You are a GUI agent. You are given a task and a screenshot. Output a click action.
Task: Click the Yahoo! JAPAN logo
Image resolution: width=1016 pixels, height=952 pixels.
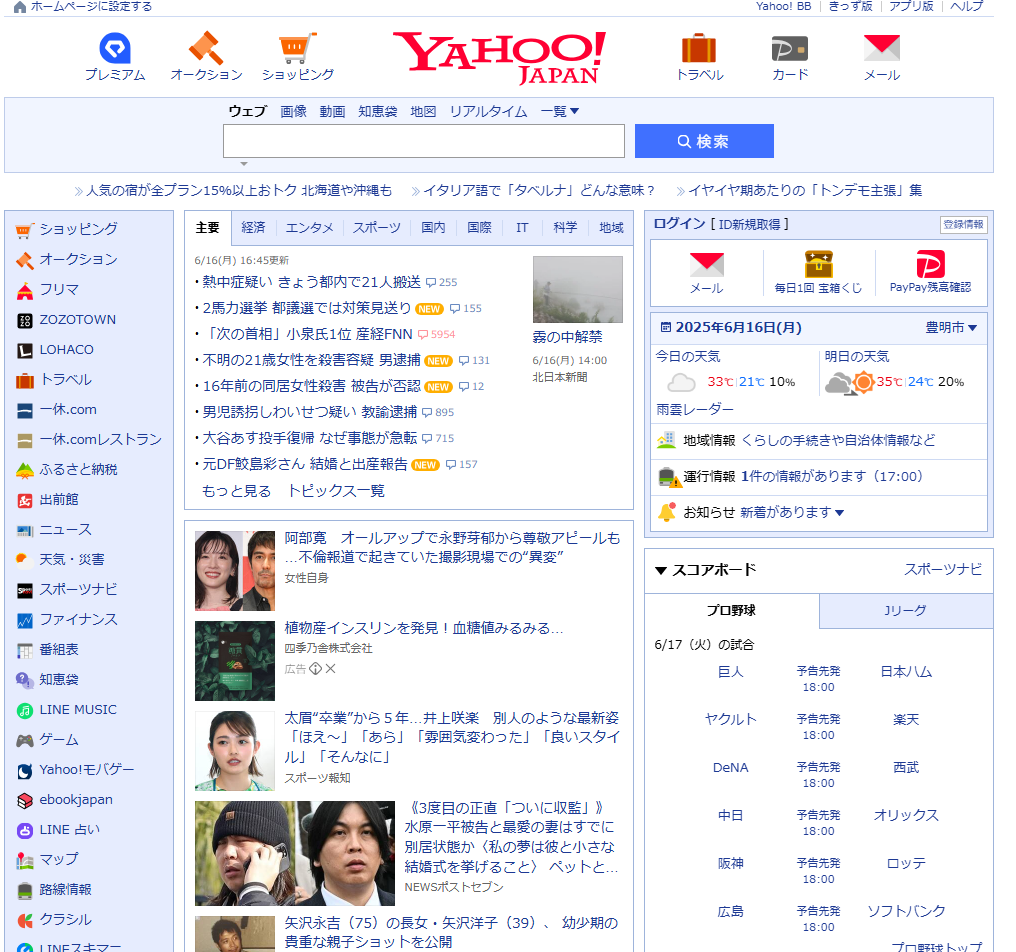[500, 58]
